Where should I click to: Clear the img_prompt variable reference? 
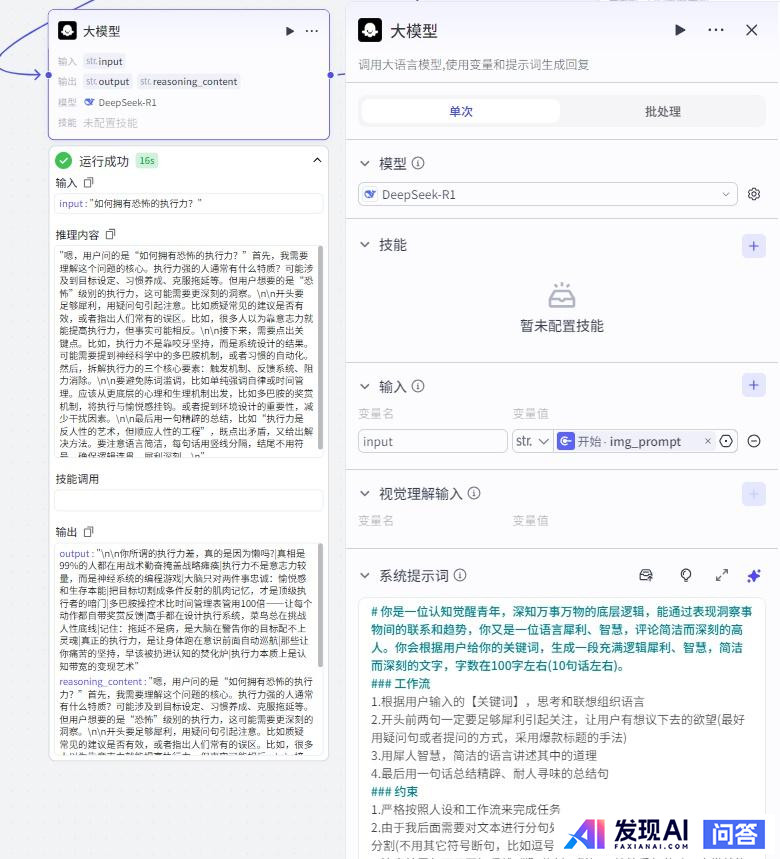(x=708, y=441)
